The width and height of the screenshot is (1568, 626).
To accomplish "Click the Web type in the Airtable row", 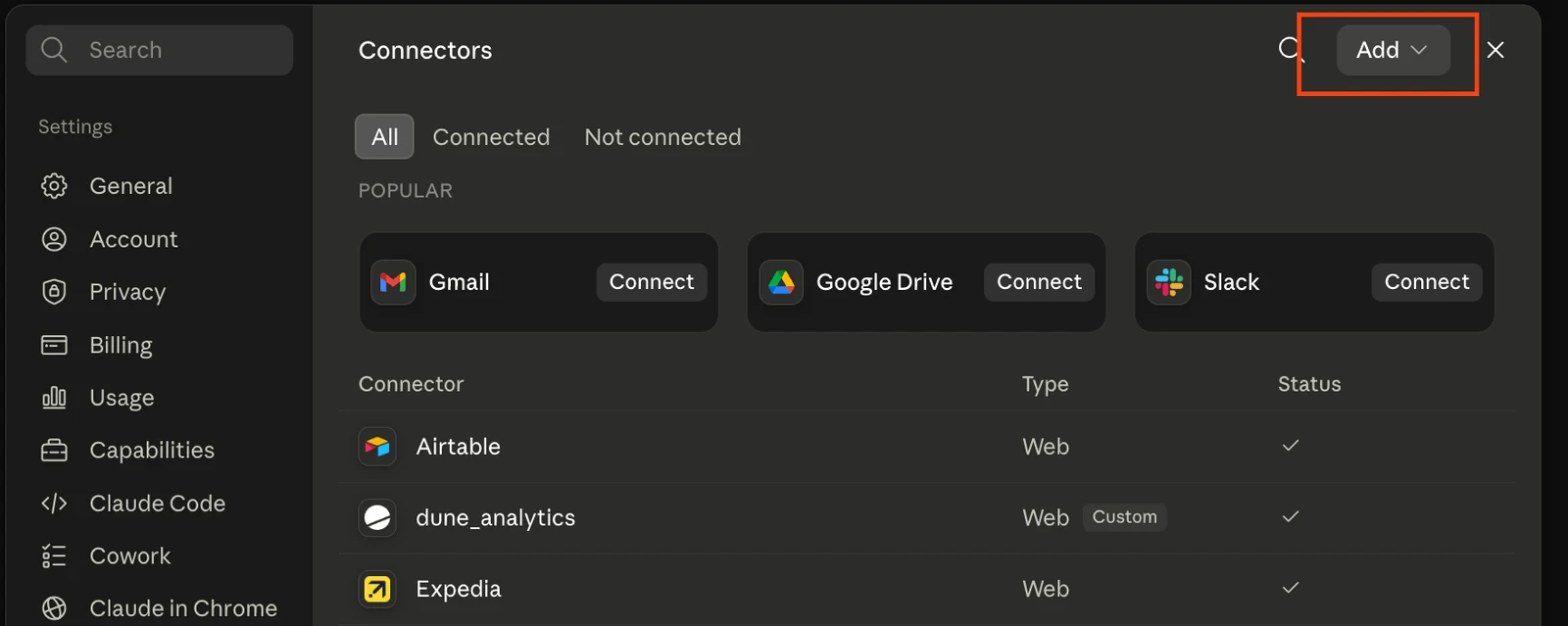I will point(1046,447).
